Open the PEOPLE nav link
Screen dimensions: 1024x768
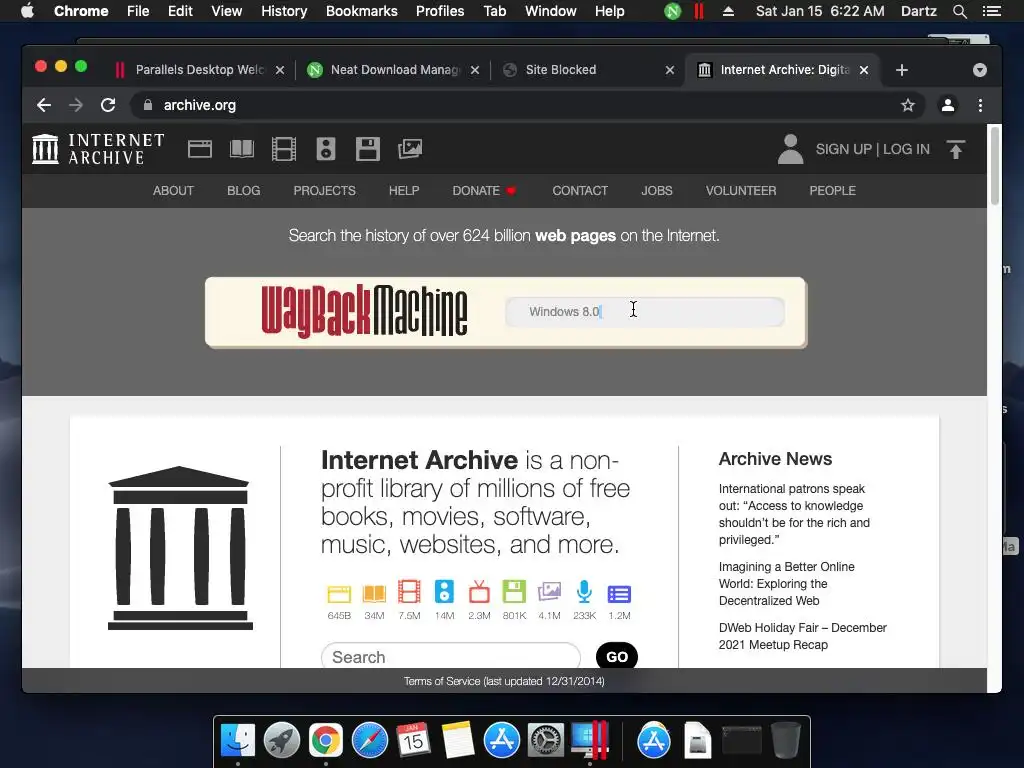point(832,191)
